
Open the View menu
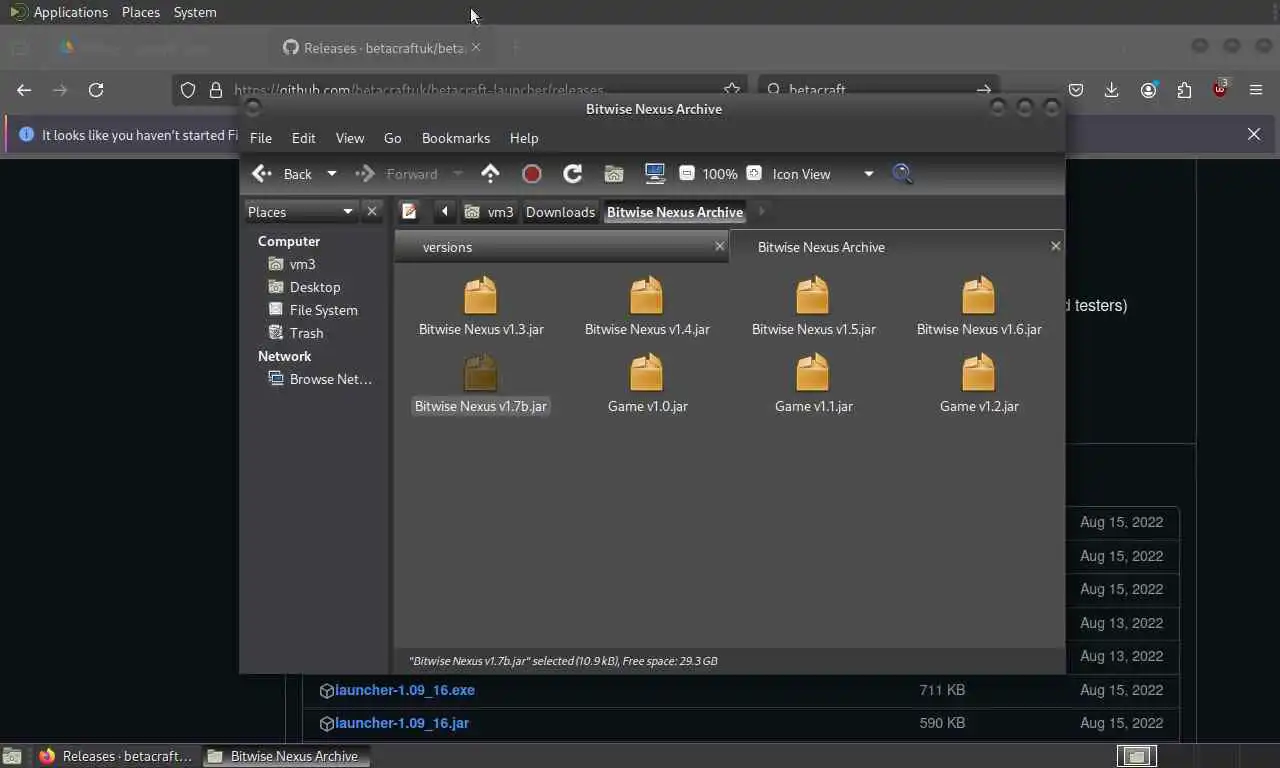(x=350, y=138)
